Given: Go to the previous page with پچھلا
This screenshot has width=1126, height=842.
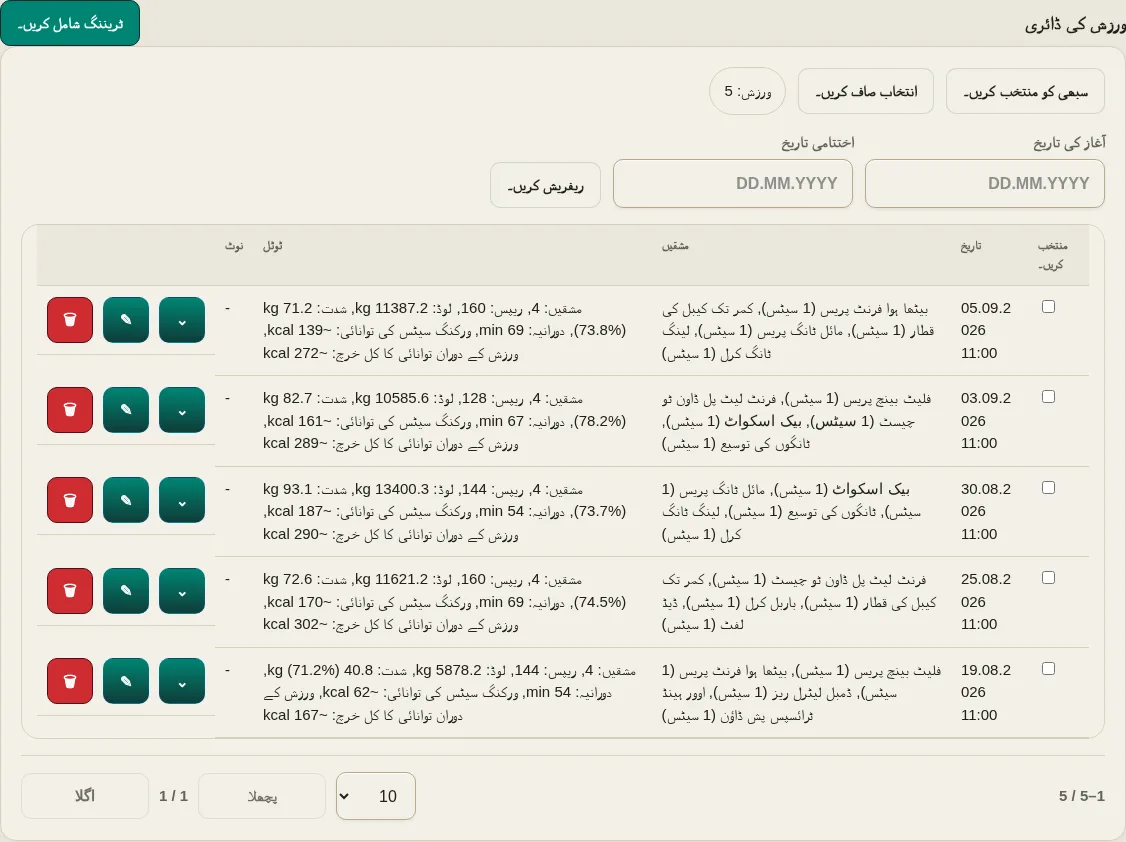Looking at the screenshot, I should 262,796.
